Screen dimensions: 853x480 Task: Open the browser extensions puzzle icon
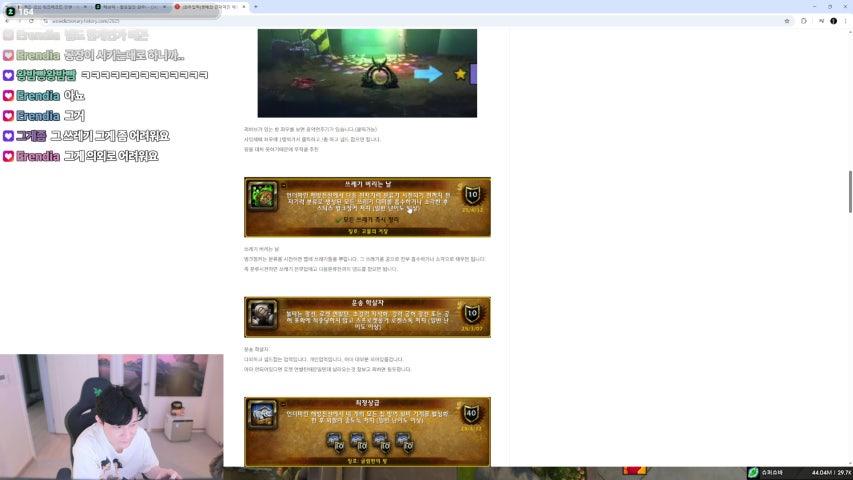803,21
